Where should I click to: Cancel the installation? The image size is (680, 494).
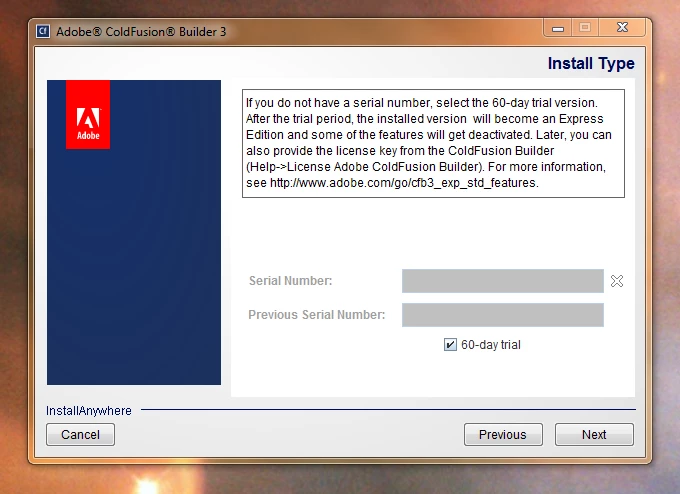click(x=80, y=435)
